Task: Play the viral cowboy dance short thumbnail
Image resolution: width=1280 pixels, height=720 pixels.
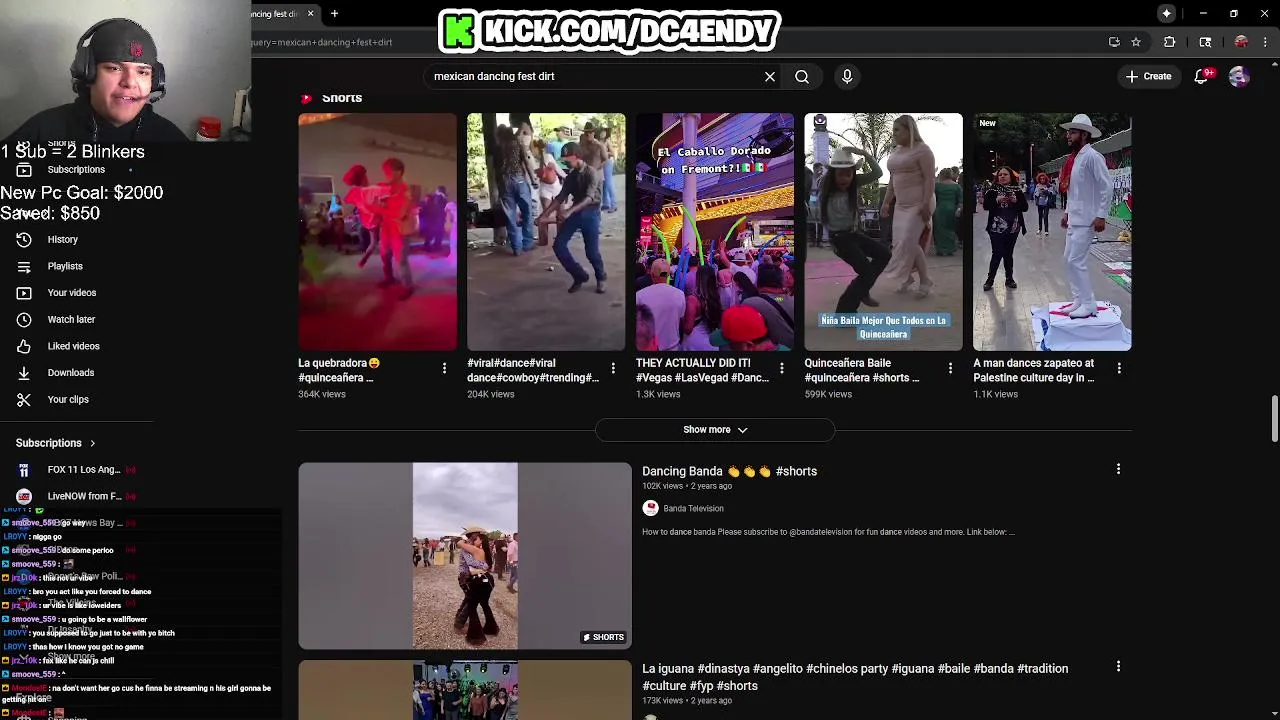Action: 546,232
